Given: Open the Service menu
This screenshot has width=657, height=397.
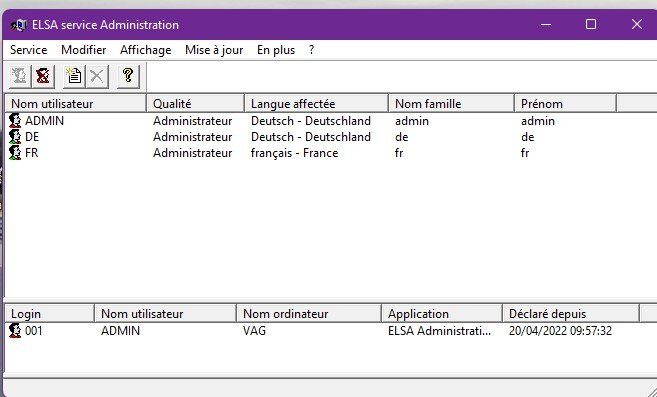Looking at the screenshot, I should coord(28,50).
